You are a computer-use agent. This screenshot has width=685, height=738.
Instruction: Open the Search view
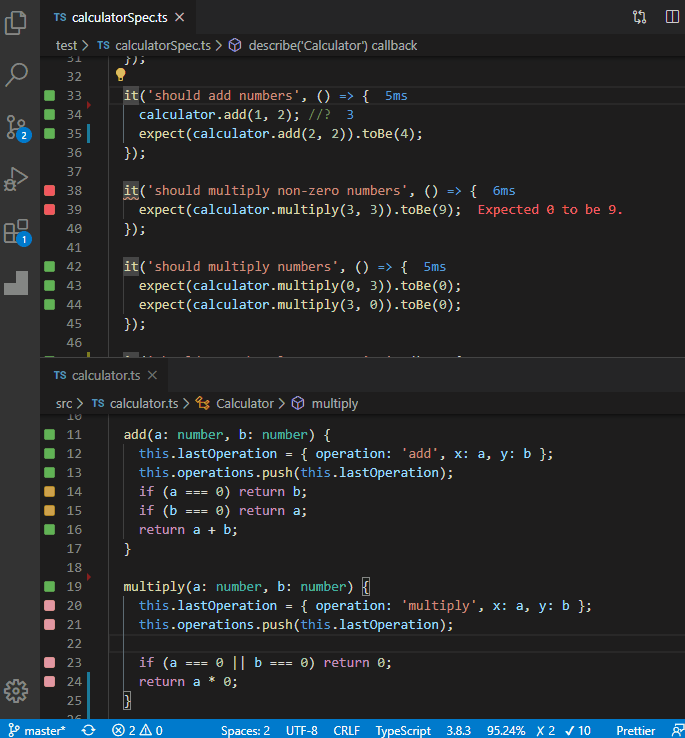coord(16,74)
